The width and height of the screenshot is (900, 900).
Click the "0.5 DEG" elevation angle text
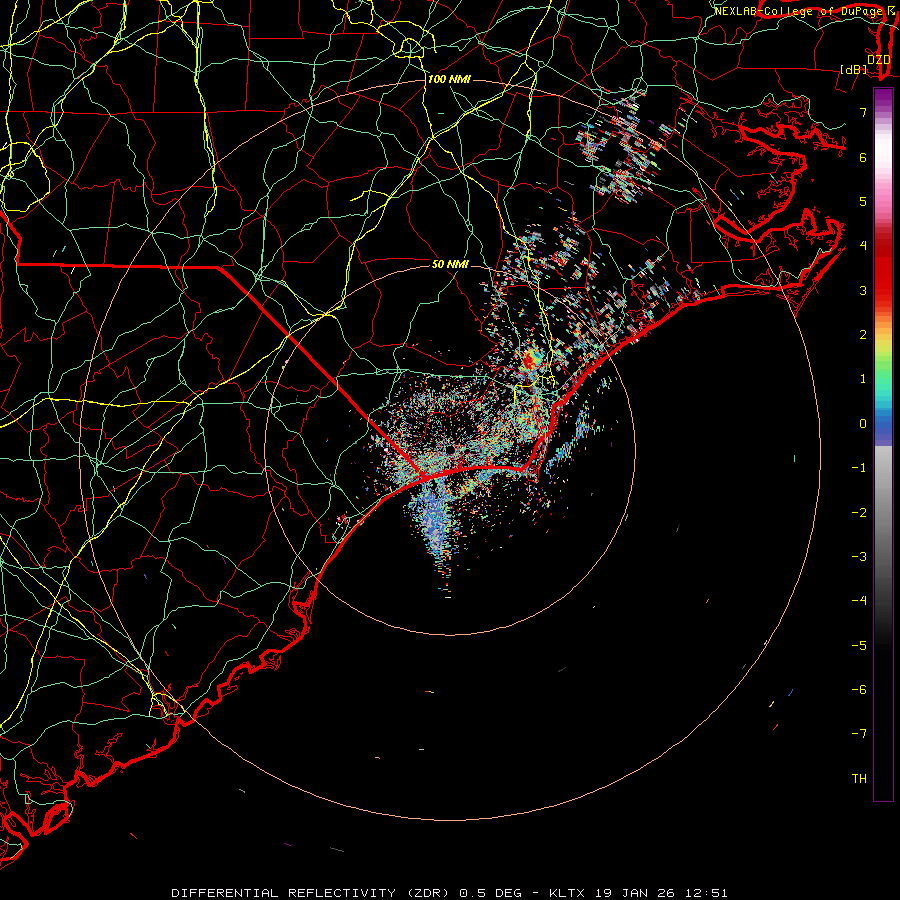coord(491,893)
